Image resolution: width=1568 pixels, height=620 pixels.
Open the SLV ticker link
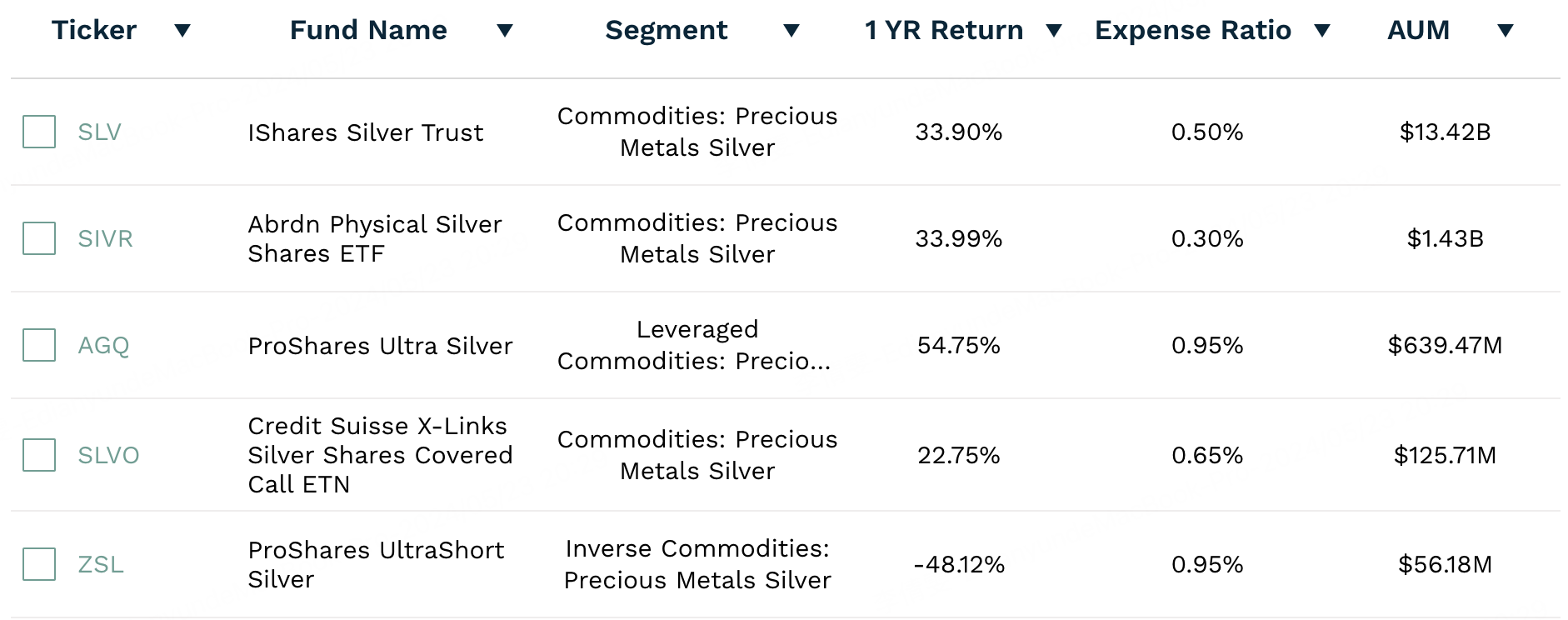(99, 132)
